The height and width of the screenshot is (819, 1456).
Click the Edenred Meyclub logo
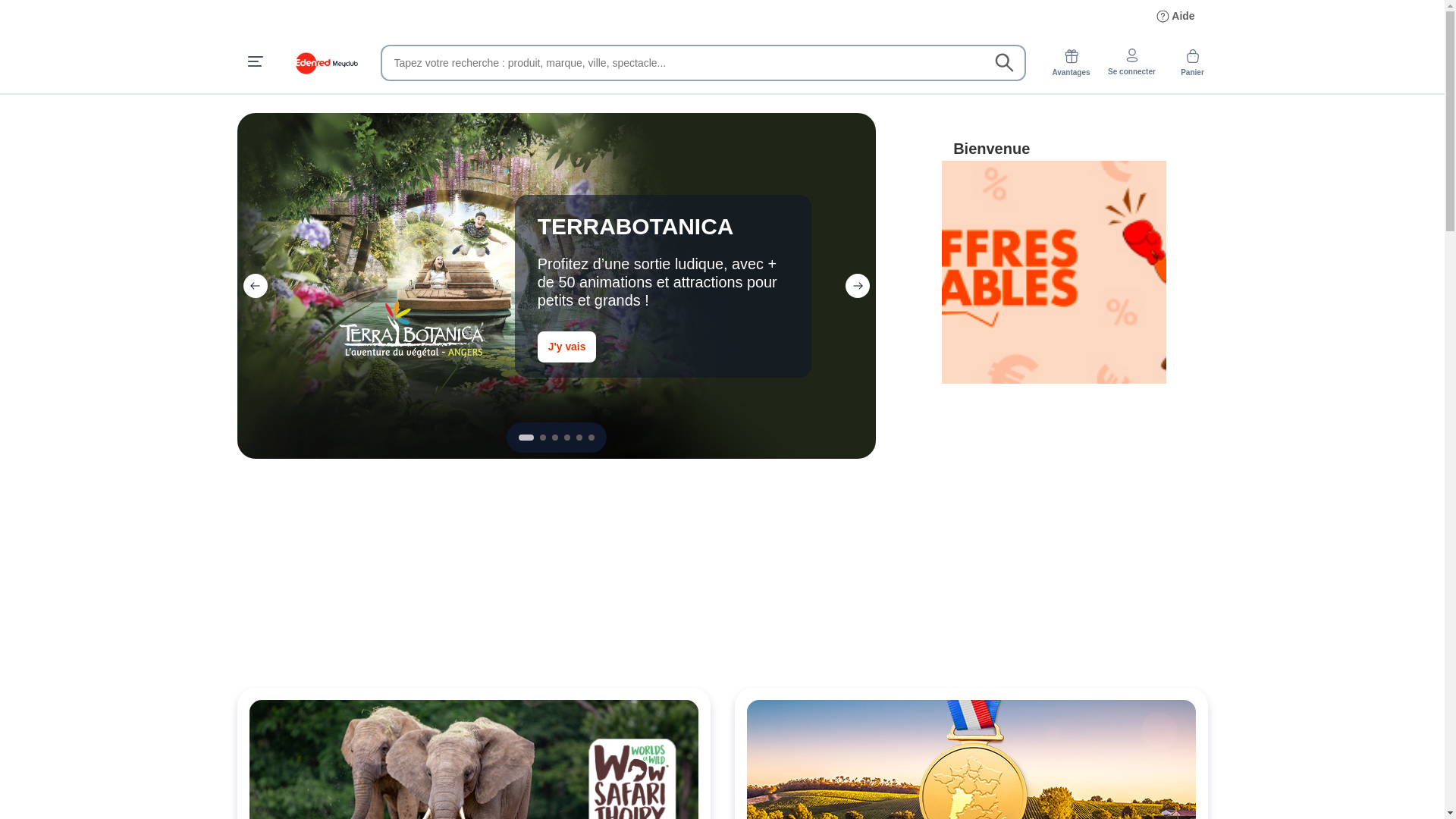pos(326,63)
